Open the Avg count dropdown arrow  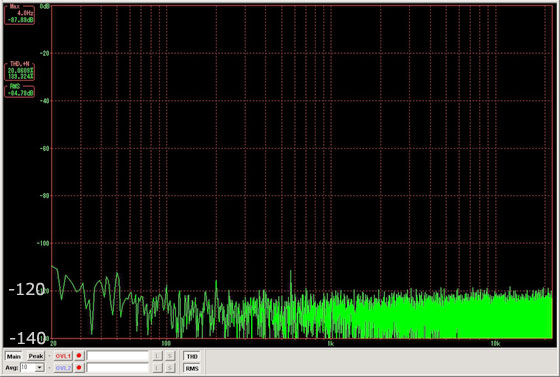pyautogui.click(x=40, y=367)
